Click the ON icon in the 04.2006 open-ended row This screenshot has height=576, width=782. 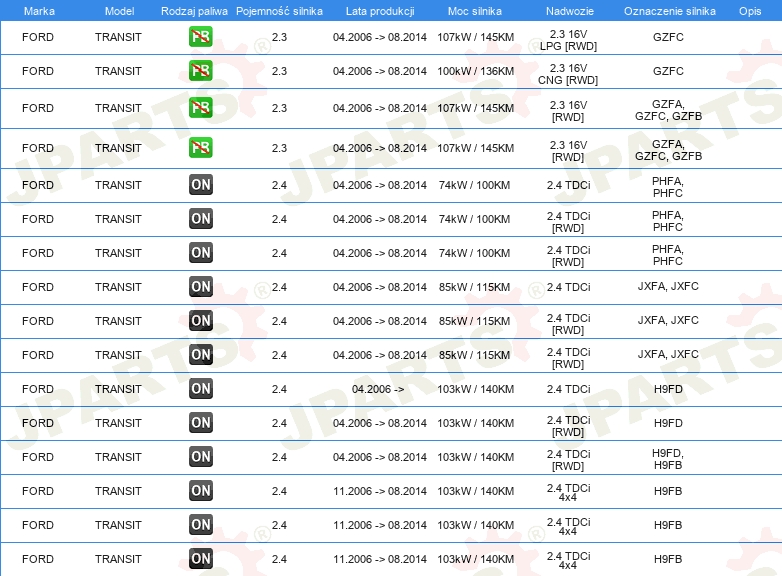[200, 388]
